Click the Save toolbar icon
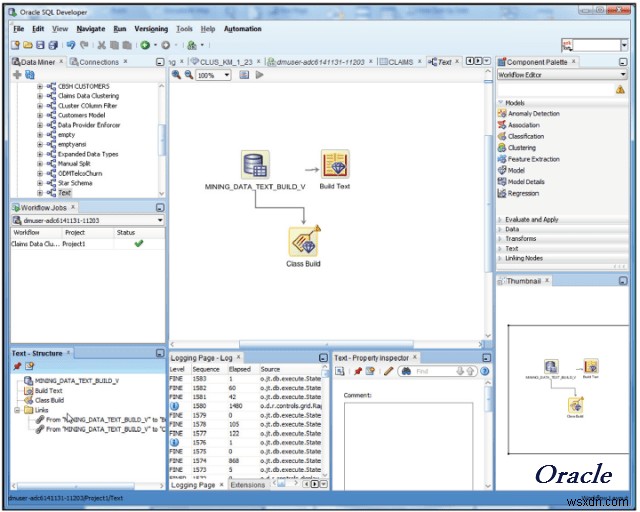Screen dimensions: 640x512 tap(40, 45)
